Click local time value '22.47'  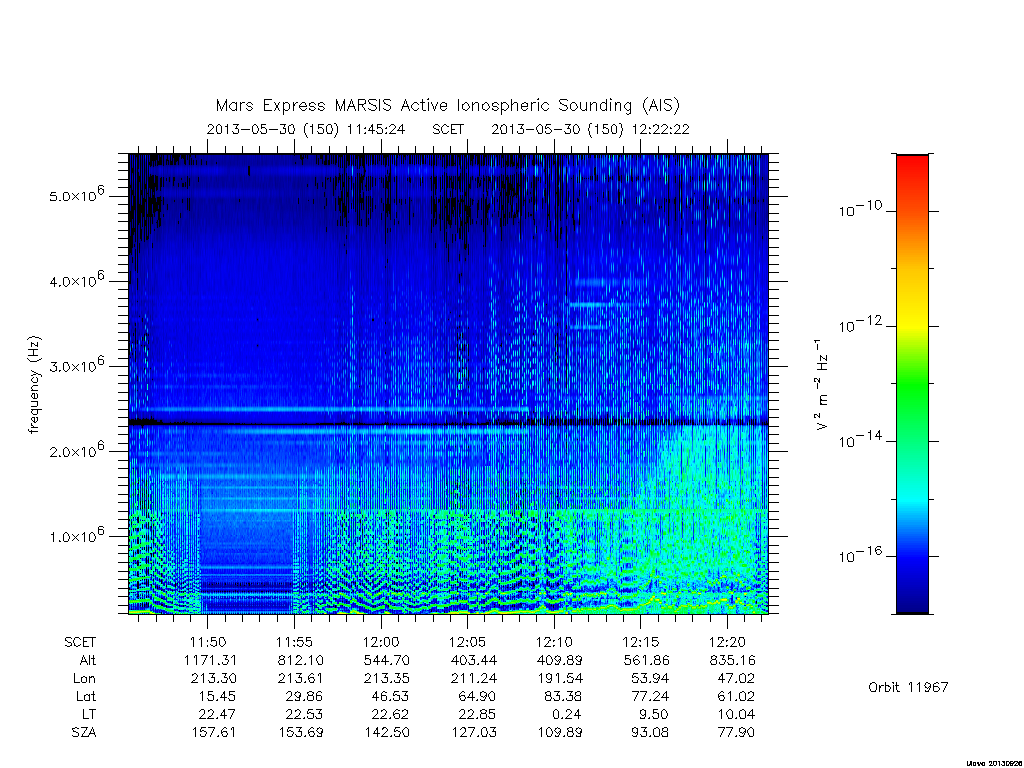coord(217,714)
